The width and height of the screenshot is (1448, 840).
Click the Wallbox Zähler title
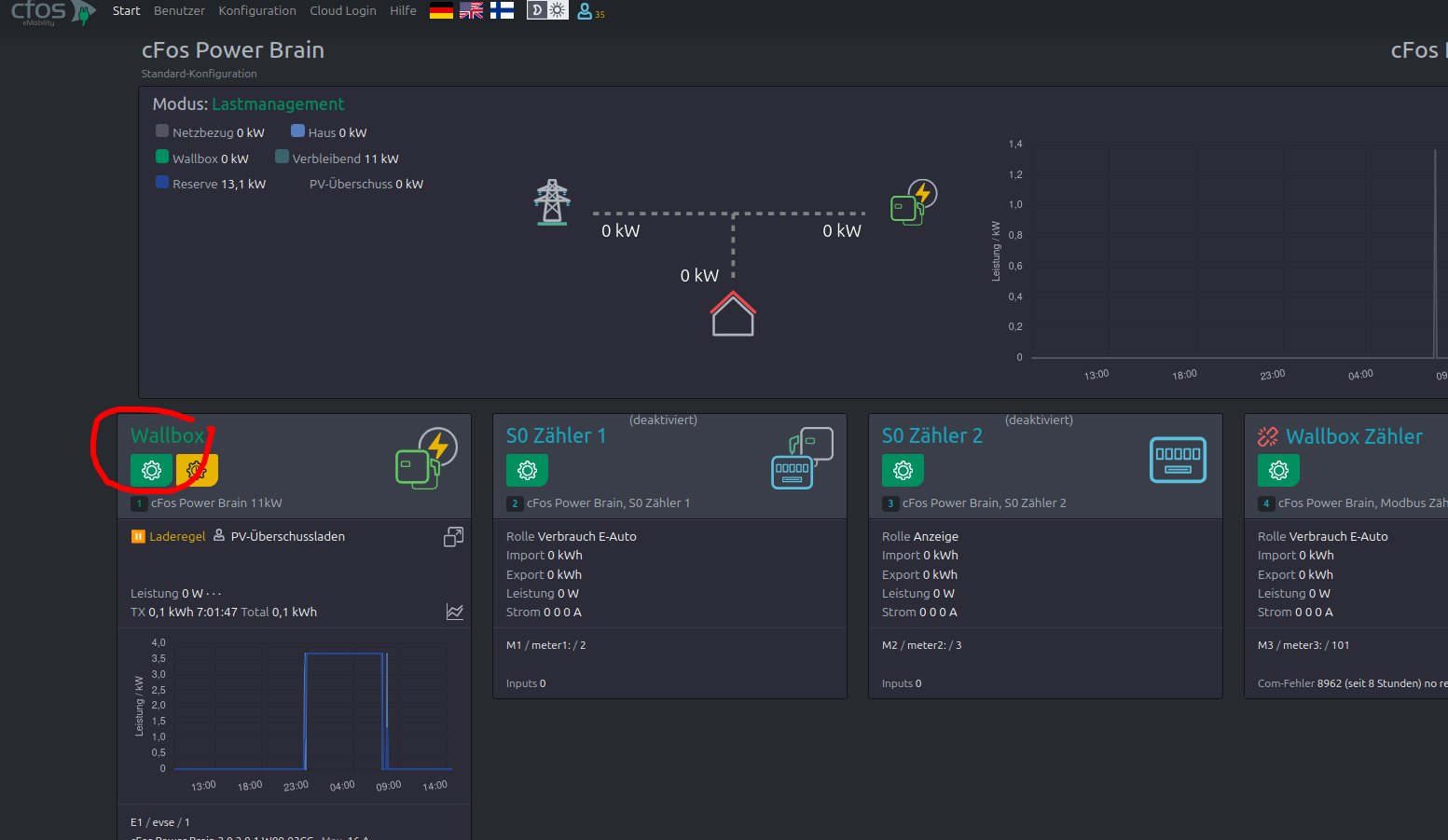tap(1354, 436)
